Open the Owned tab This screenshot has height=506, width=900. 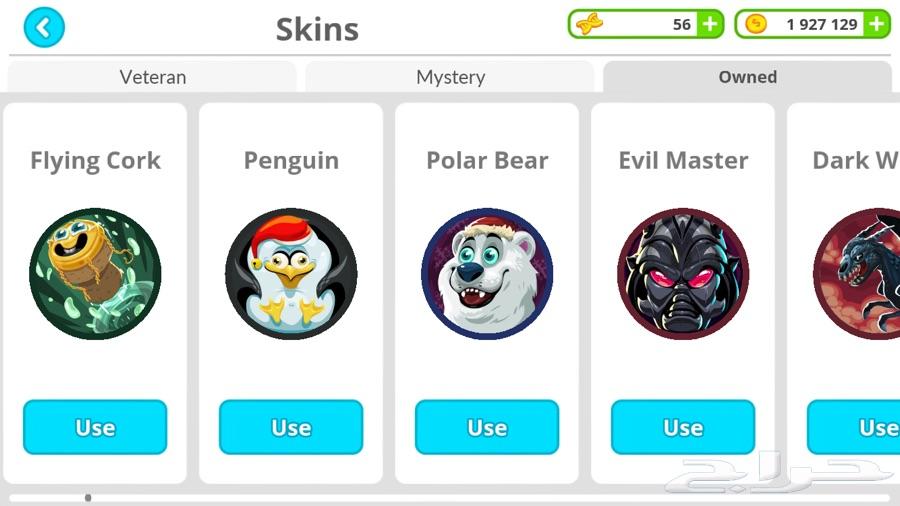pyautogui.click(x=748, y=77)
